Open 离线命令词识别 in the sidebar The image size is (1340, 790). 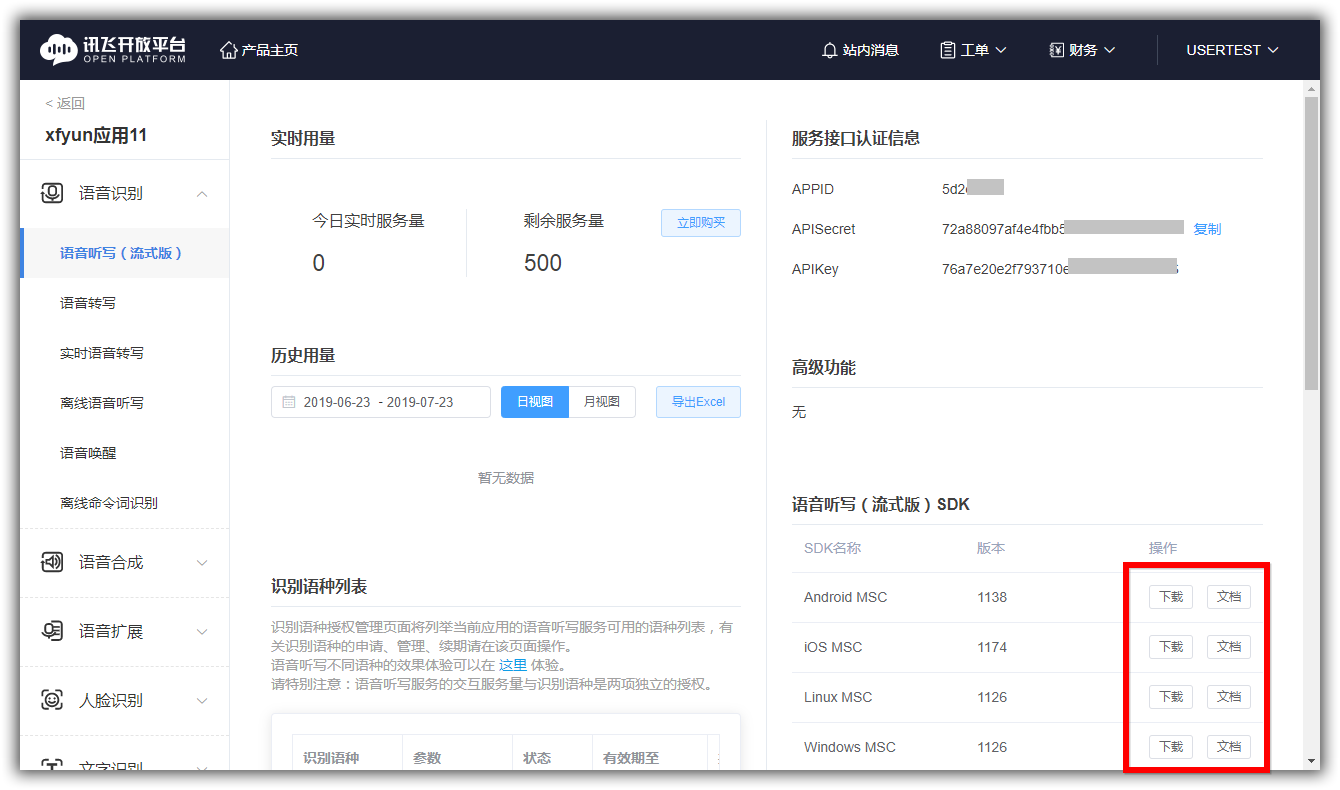(x=109, y=503)
